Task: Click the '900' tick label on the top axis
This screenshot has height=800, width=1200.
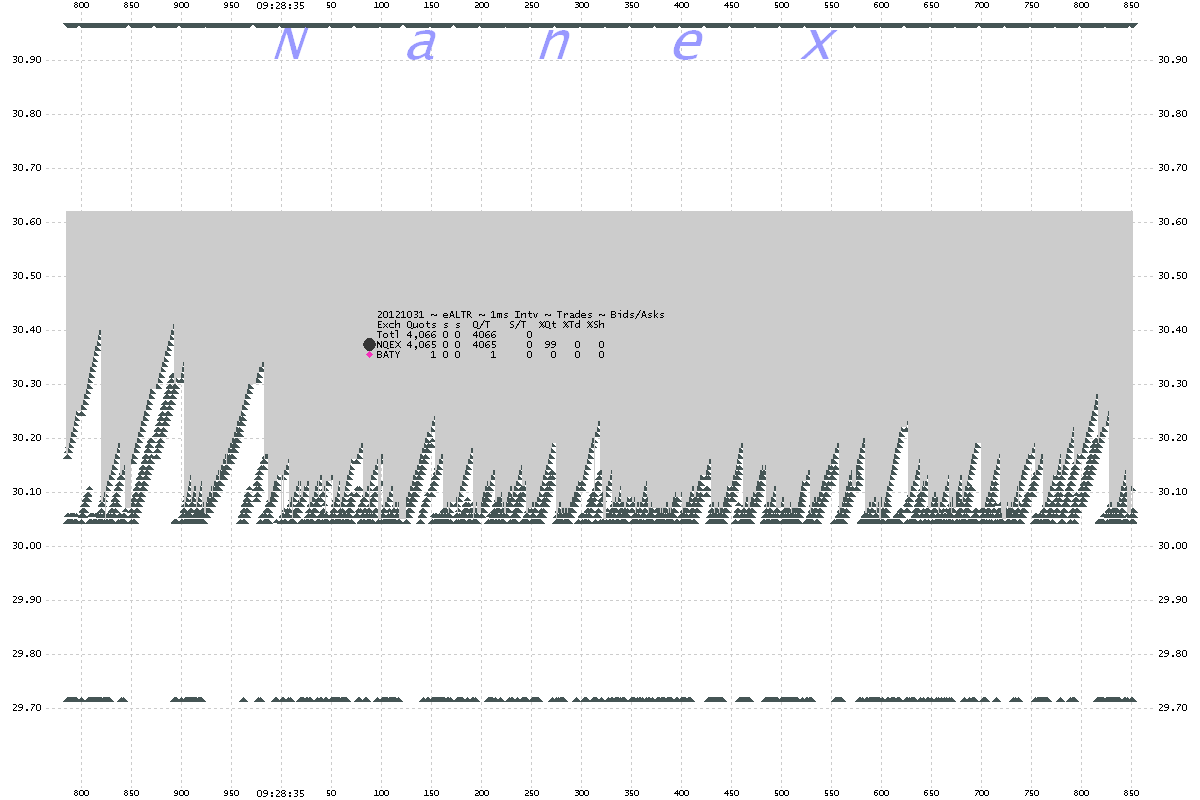Action: pos(181,5)
